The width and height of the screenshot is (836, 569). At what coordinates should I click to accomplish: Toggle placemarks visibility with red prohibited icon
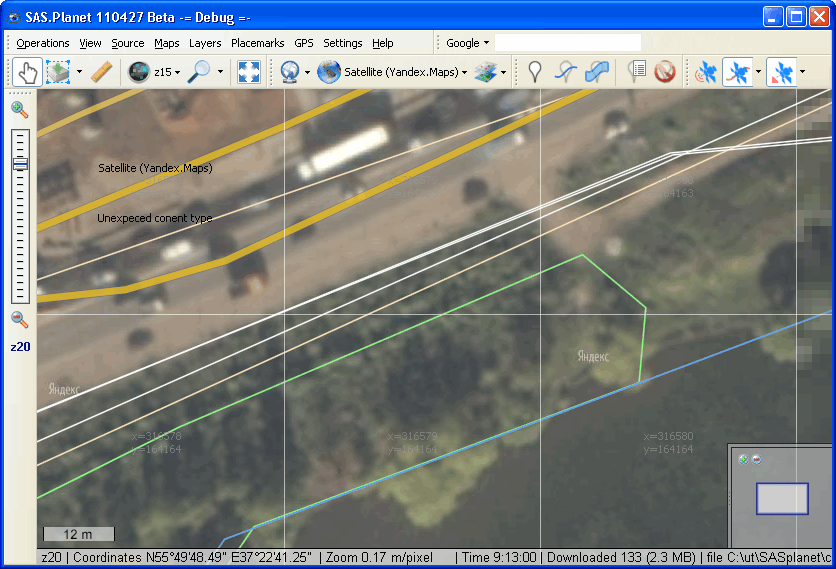(665, 72)
